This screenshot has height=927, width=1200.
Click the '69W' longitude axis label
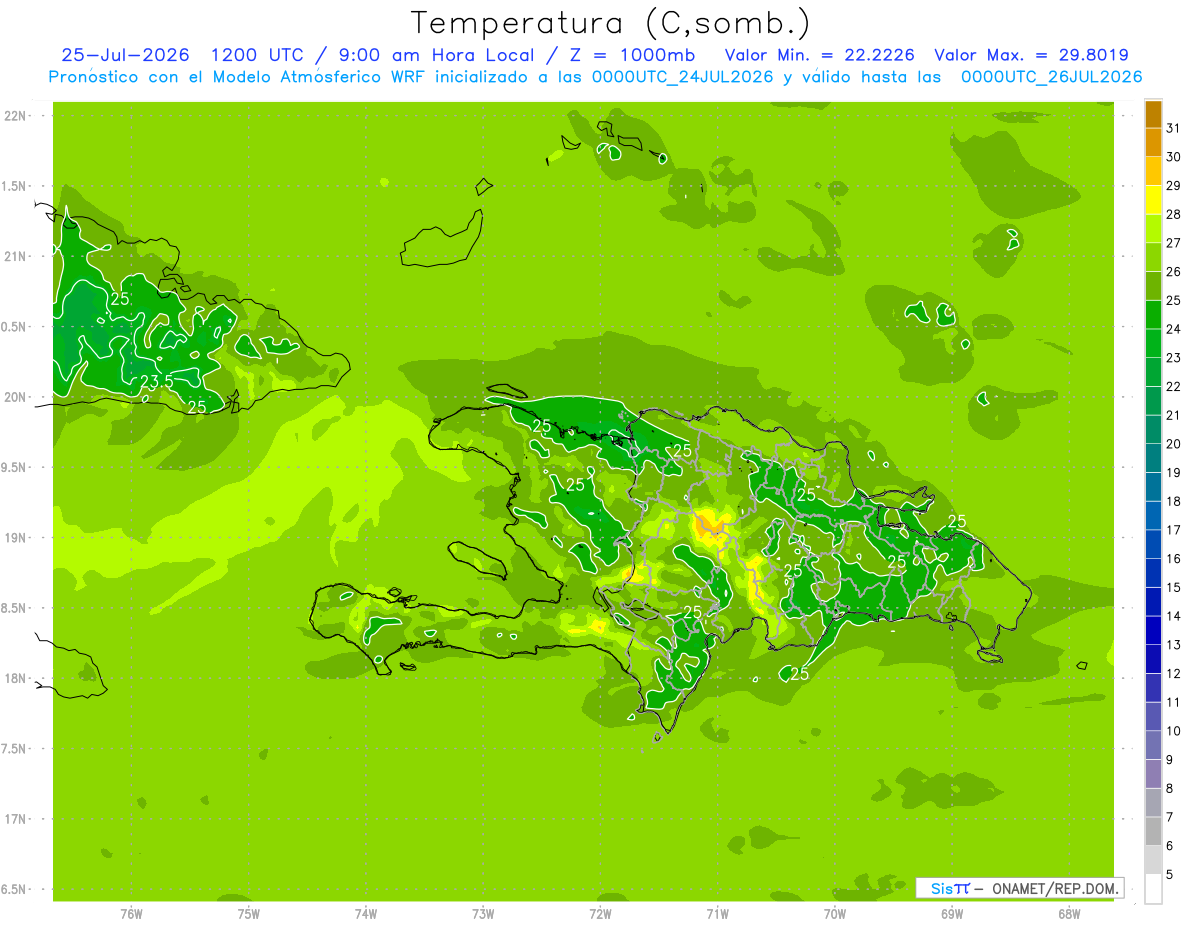(952, 914)
